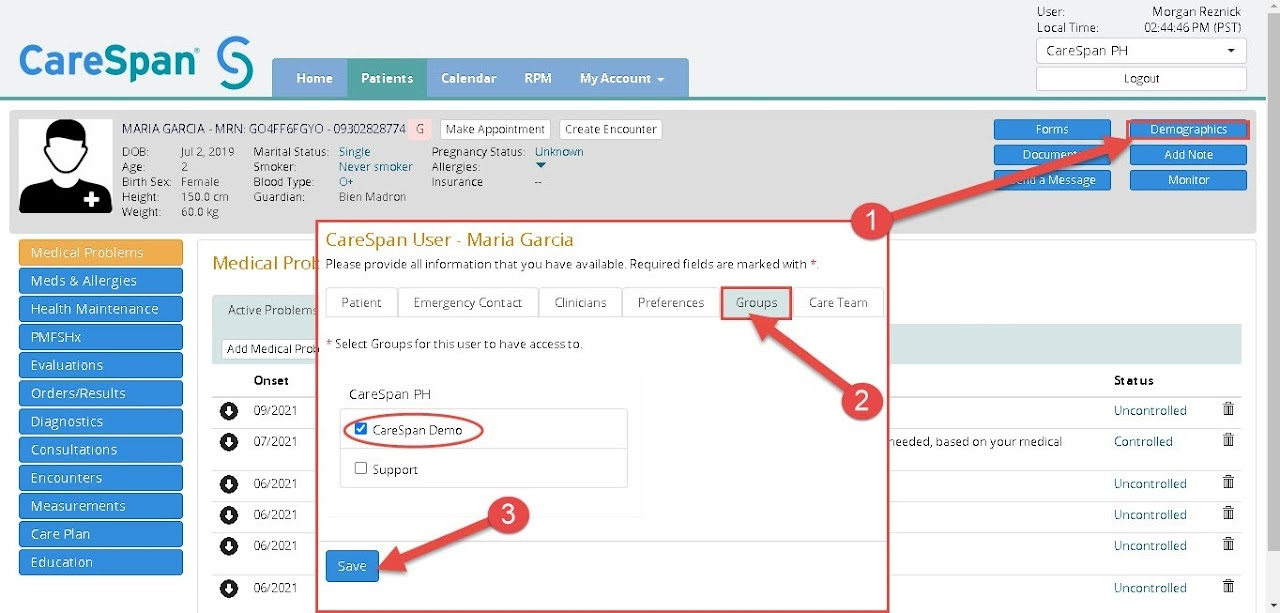Screen dimensions: 1280x613
Task: Uncheck the CareSpan Demo group checkbox
Action: (361, 429)
